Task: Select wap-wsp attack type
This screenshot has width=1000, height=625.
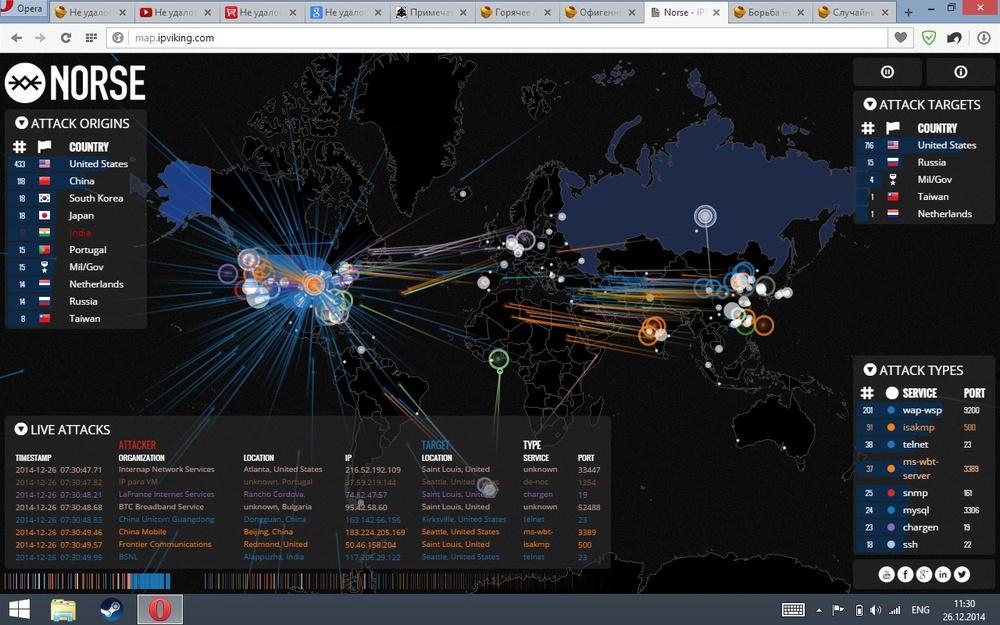Action: pyautogui.click(x=924, y=411)
